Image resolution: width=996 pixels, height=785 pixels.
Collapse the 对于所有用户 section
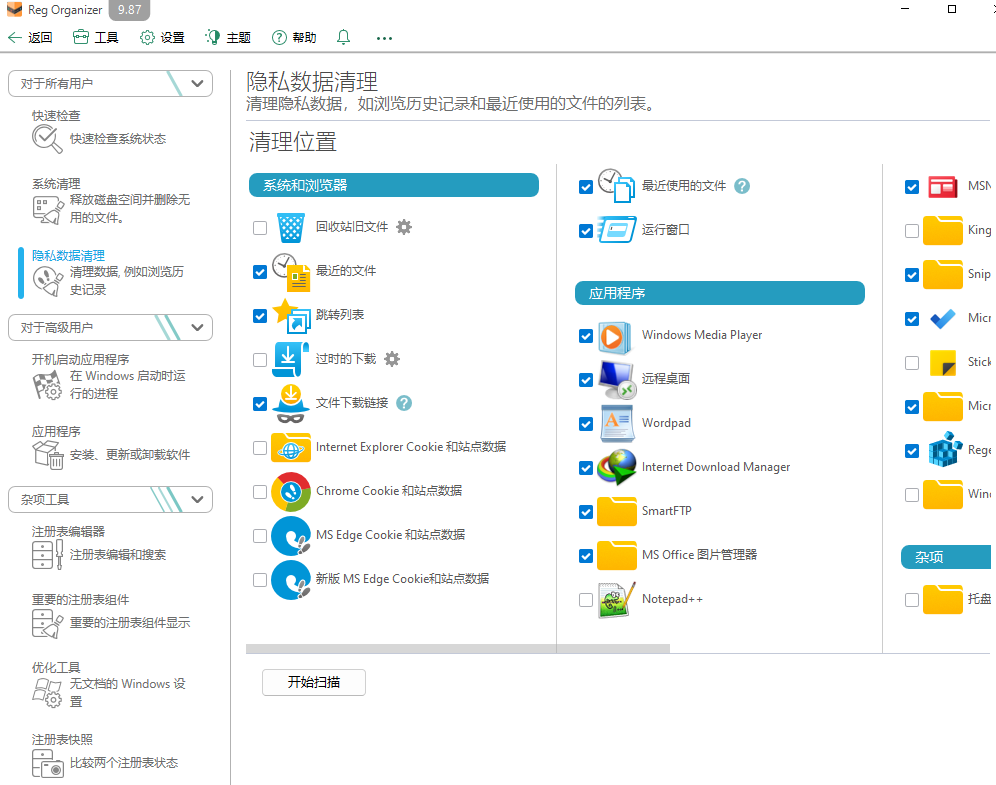point(197,84)
